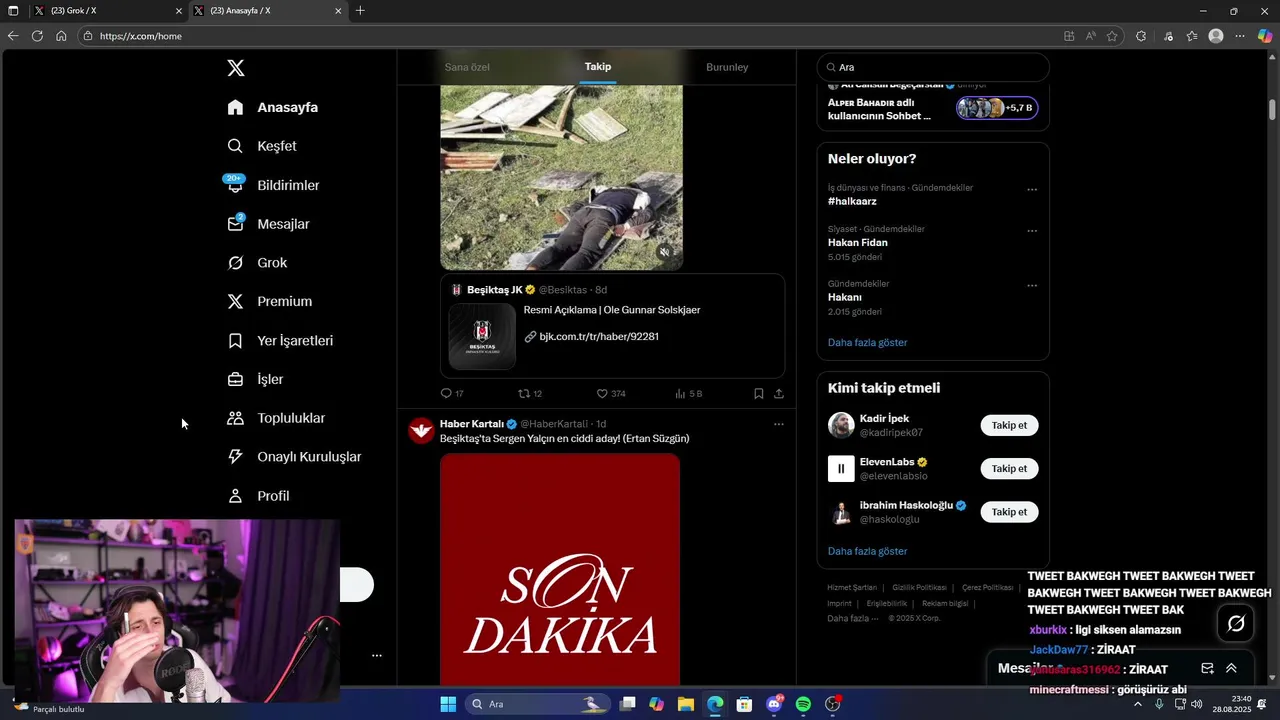
Task: Follow Kadir İpek with Takip et
Action: click(1009, 425)
